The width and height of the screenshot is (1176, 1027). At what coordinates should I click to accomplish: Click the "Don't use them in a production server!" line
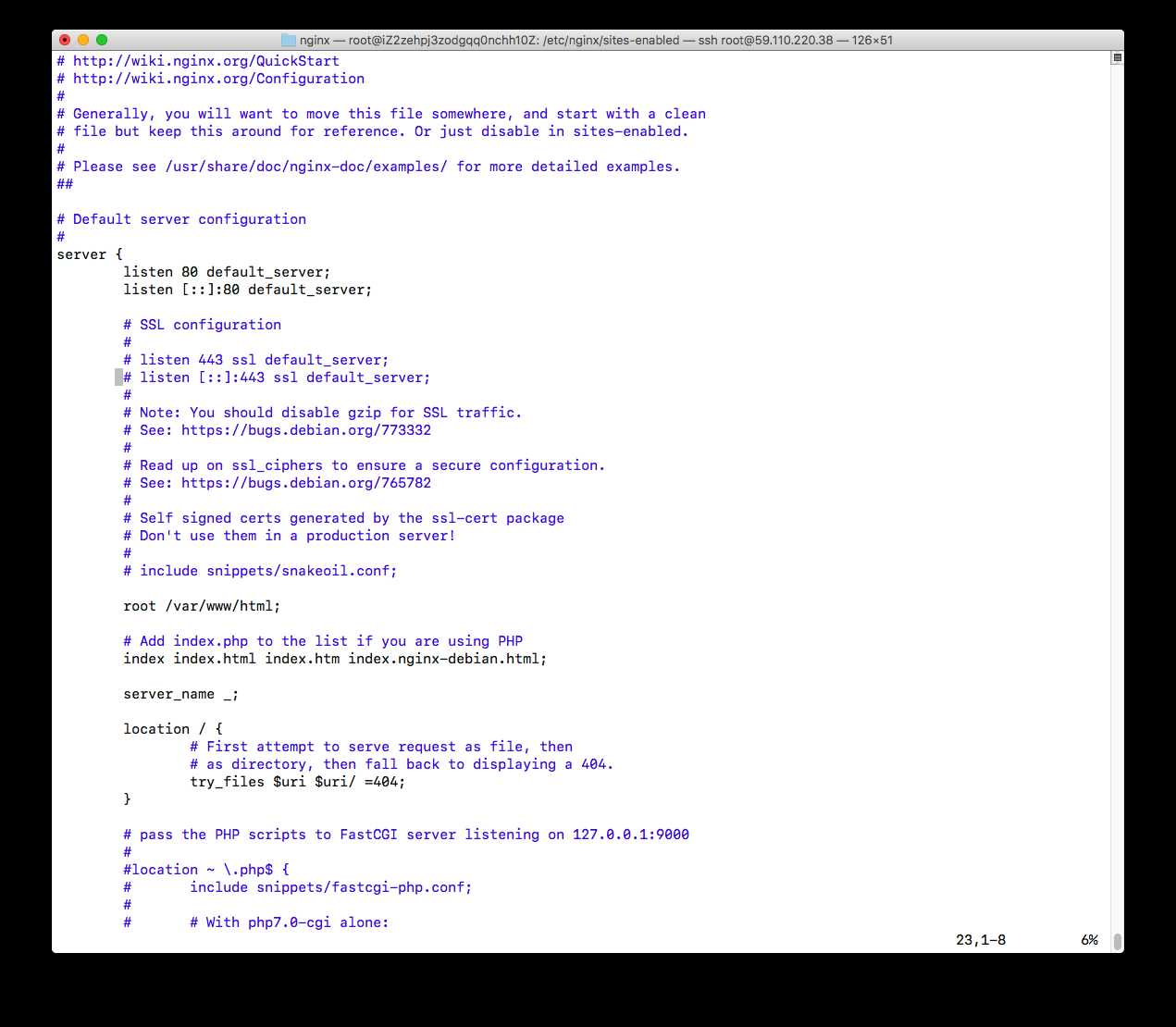point(290,536)
